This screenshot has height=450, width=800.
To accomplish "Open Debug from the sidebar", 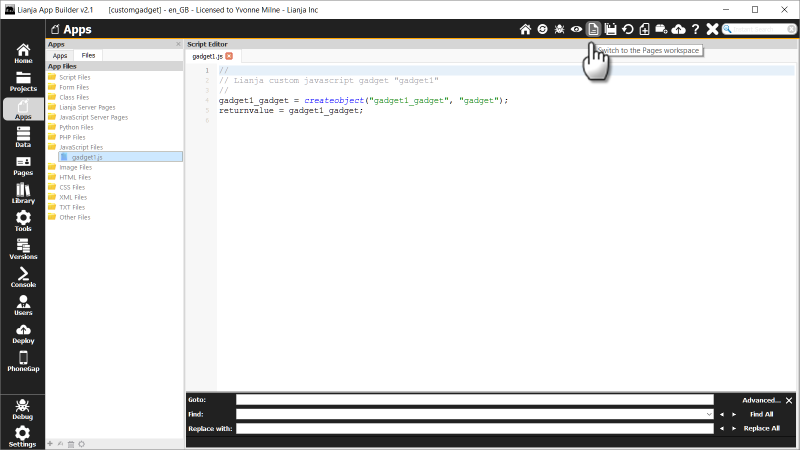I will pos(22,410).
